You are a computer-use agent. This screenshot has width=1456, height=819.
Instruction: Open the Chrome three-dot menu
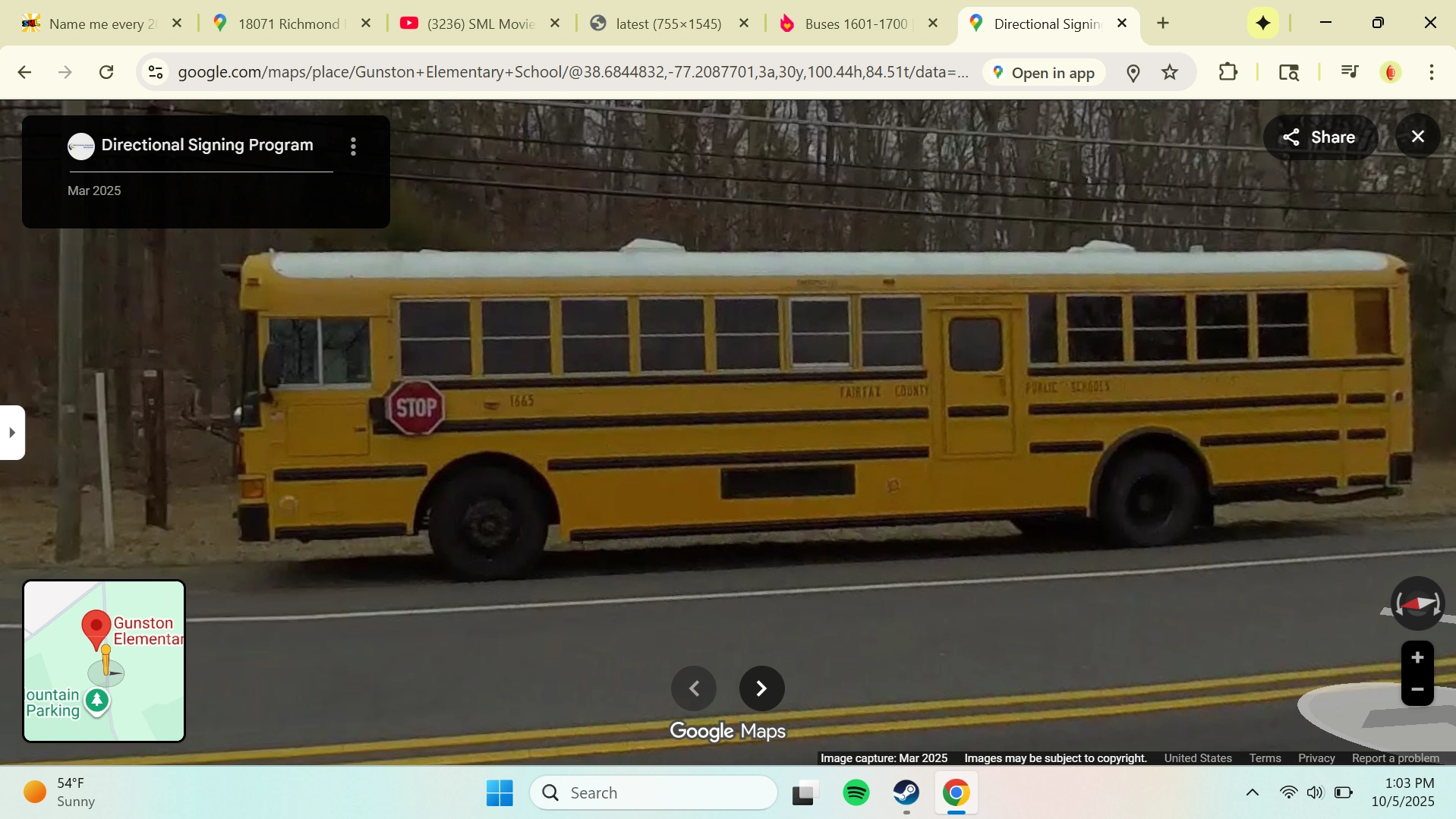[x=1432, y=72]
